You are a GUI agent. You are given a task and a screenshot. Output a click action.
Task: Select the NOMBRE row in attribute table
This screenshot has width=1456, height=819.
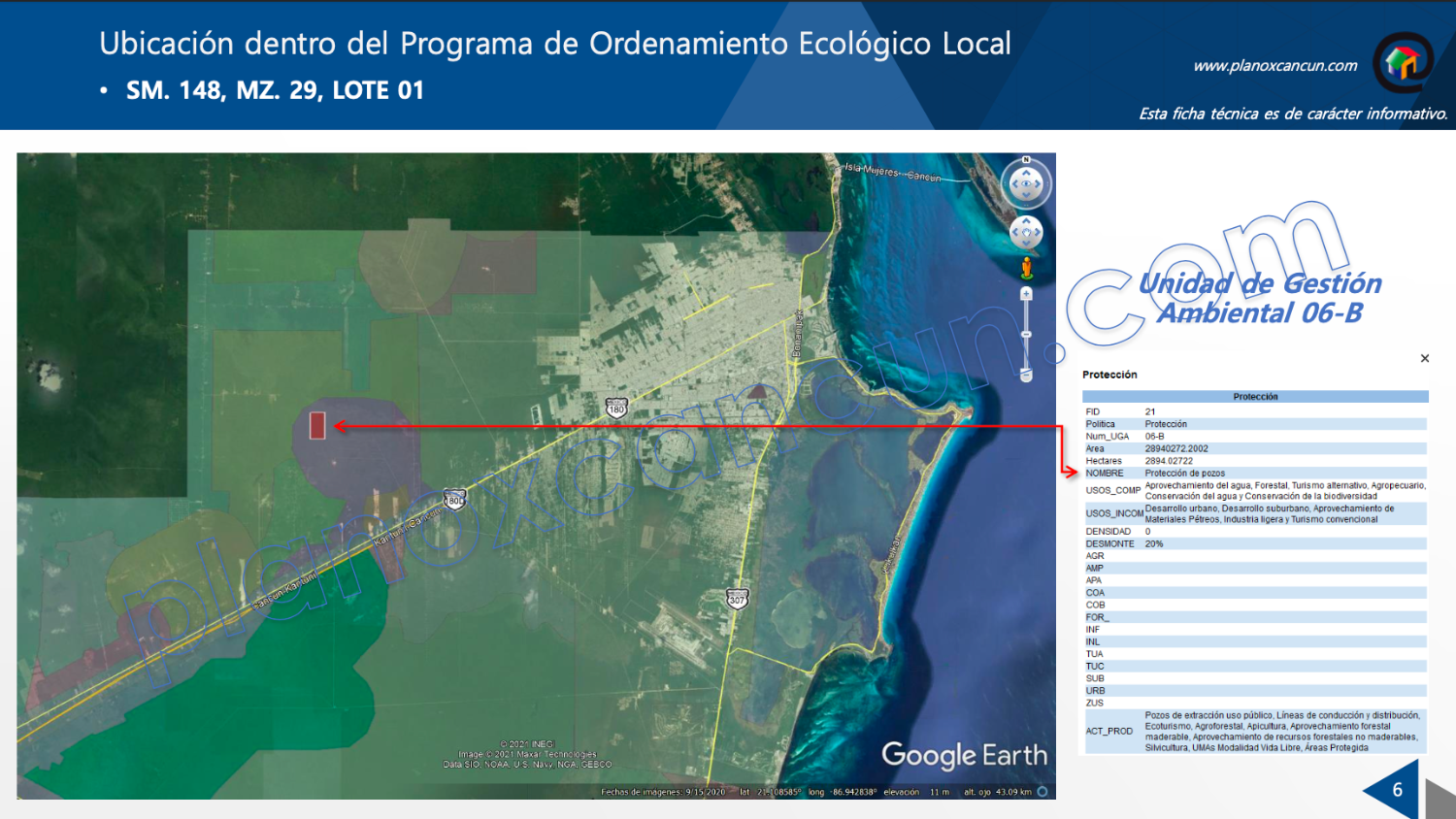(x=1254, y=474)
